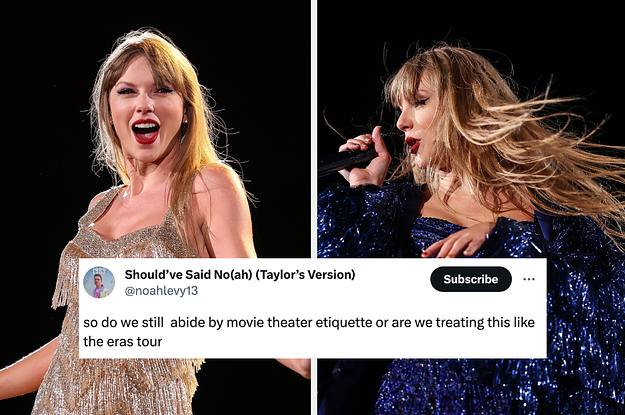The width and height of the screenshot is (625, 415).
Task: Open the three-dot more options menu
Action: coord(529,279)
